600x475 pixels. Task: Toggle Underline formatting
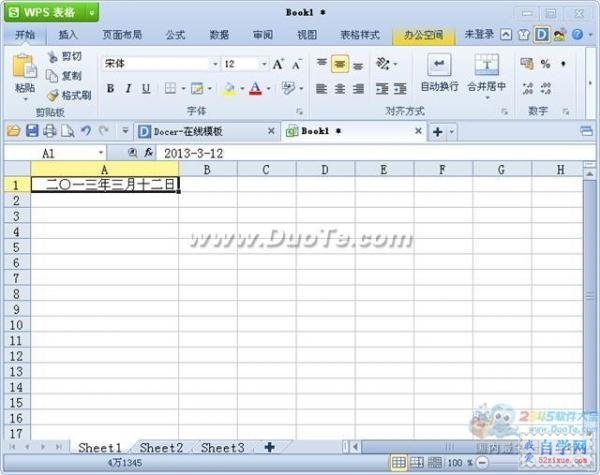coord(146,89)
